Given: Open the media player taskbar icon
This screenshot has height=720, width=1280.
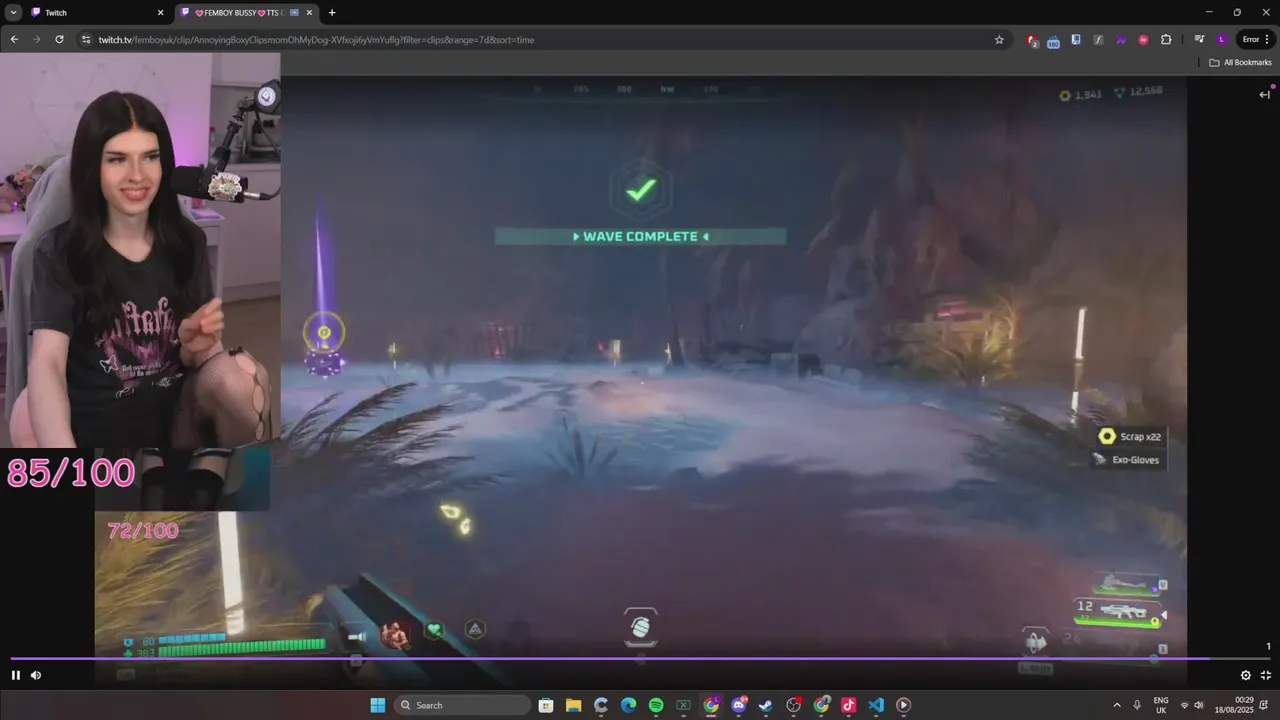Looking at the screenshot, I should 903,705.
